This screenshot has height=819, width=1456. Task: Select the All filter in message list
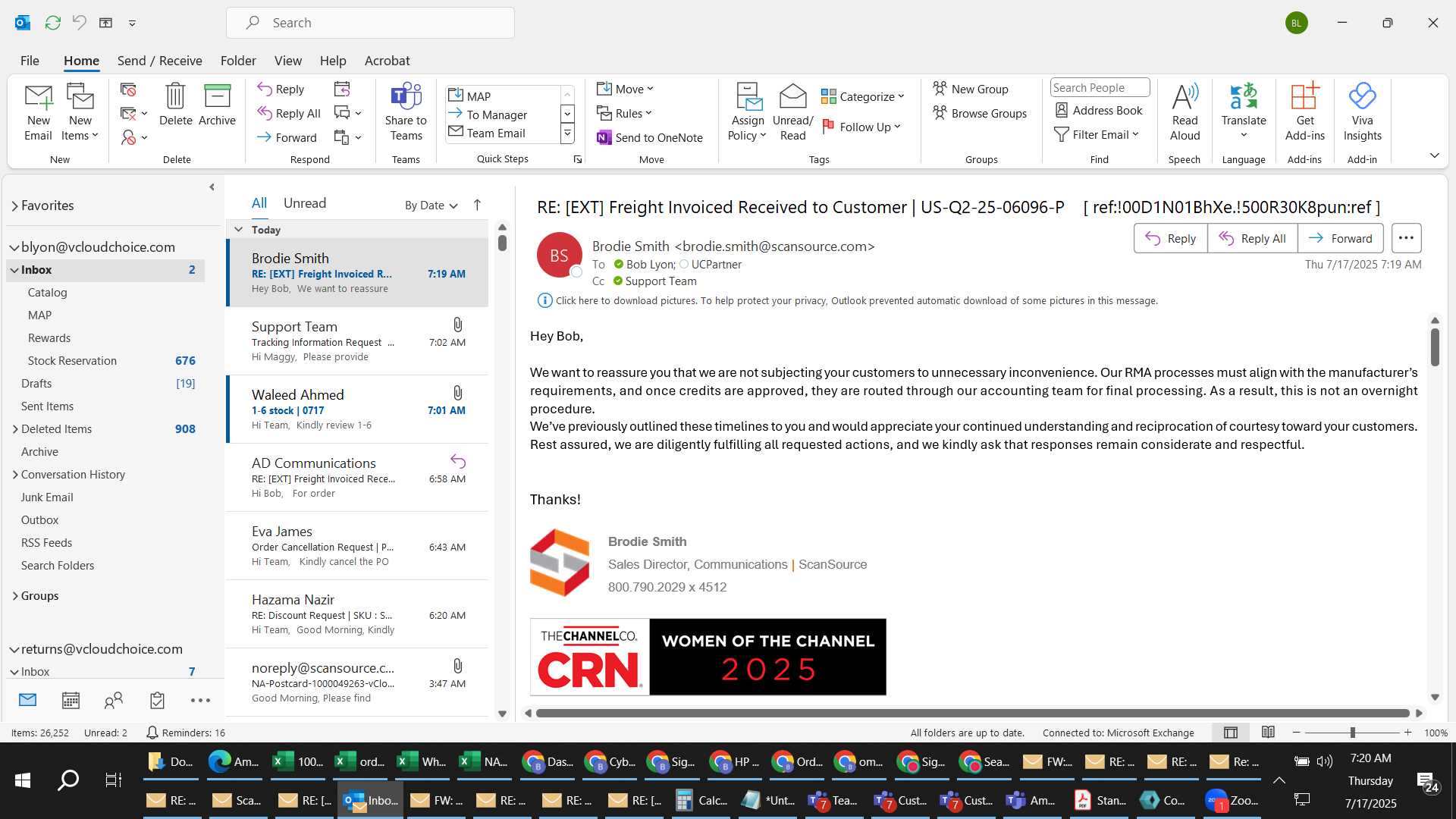259,203
